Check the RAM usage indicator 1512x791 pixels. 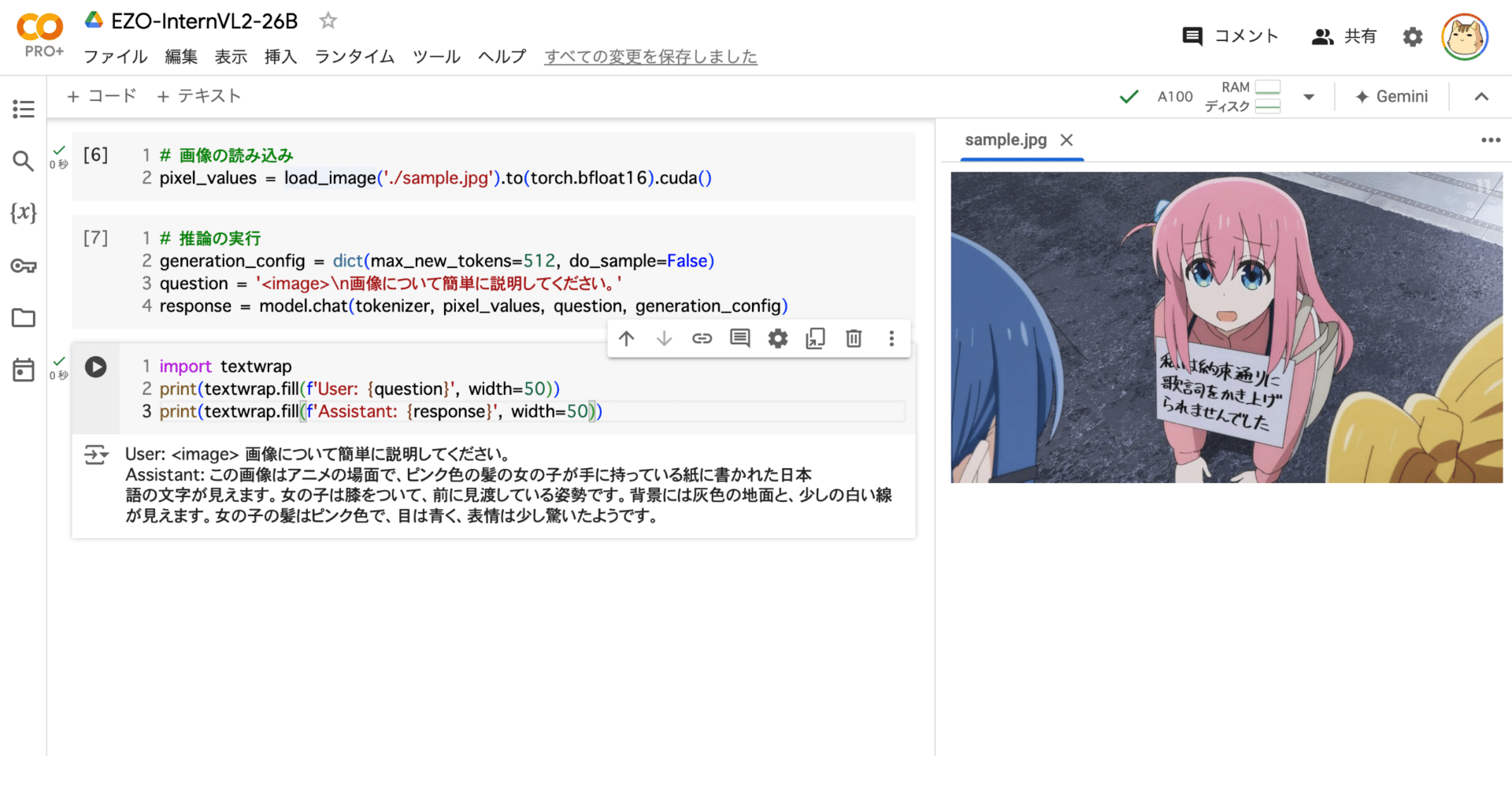(1267, 87)
